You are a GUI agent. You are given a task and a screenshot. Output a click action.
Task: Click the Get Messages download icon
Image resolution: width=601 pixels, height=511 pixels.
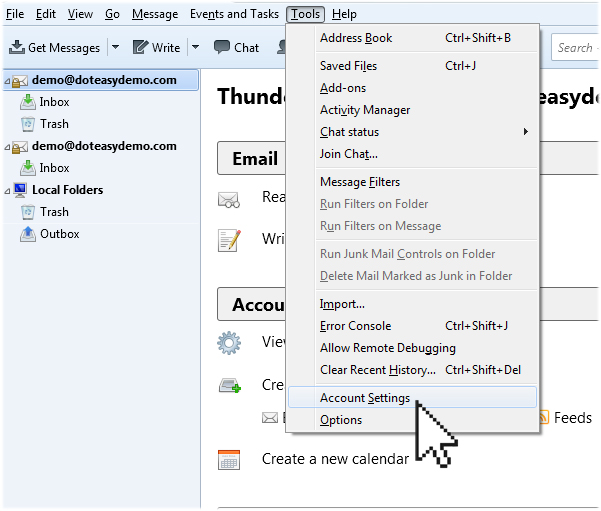tap(17, 47)
